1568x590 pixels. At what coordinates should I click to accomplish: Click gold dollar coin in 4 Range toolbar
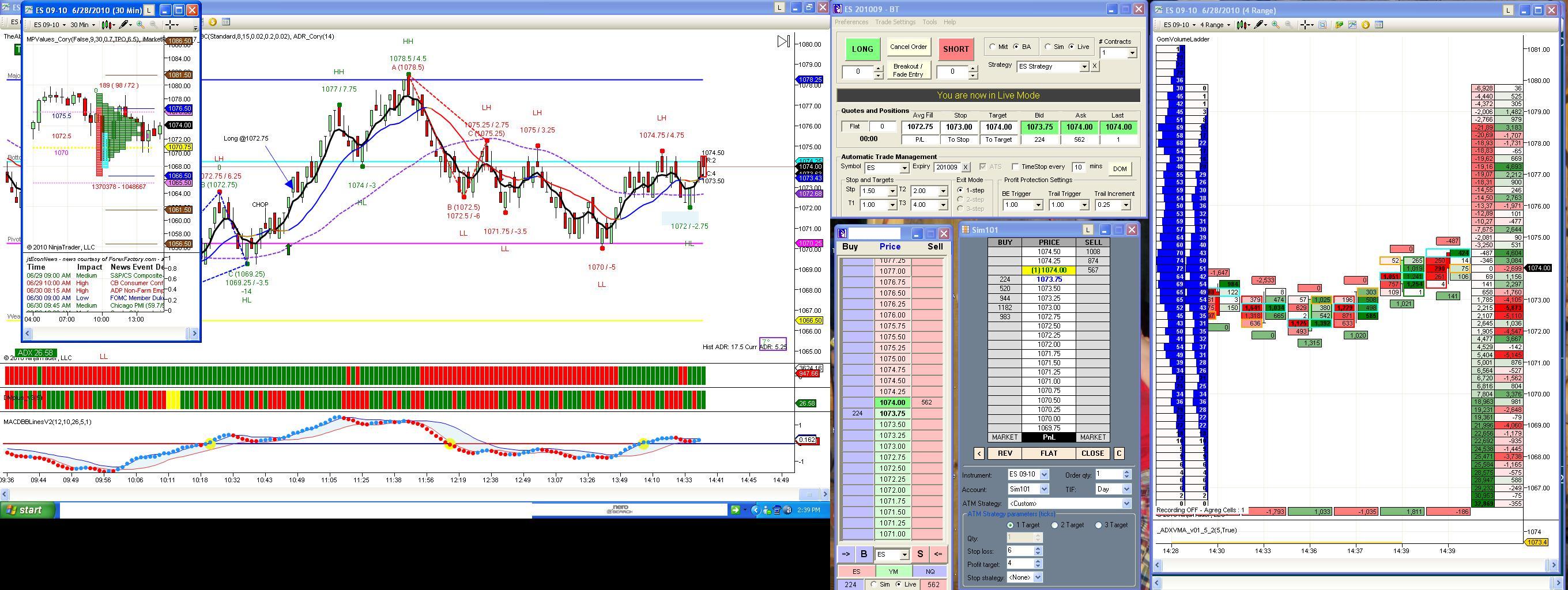coord(1365,25)
